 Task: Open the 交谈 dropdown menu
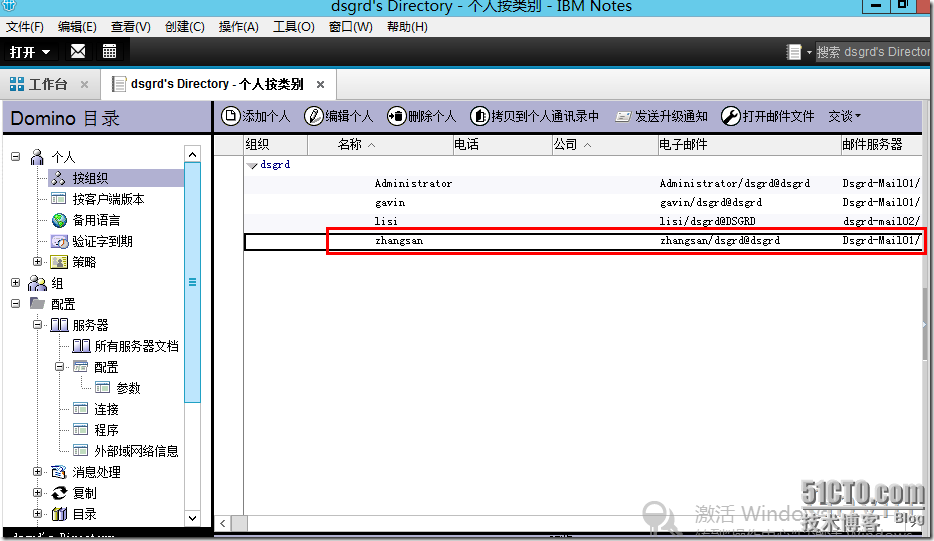(844, 116)
